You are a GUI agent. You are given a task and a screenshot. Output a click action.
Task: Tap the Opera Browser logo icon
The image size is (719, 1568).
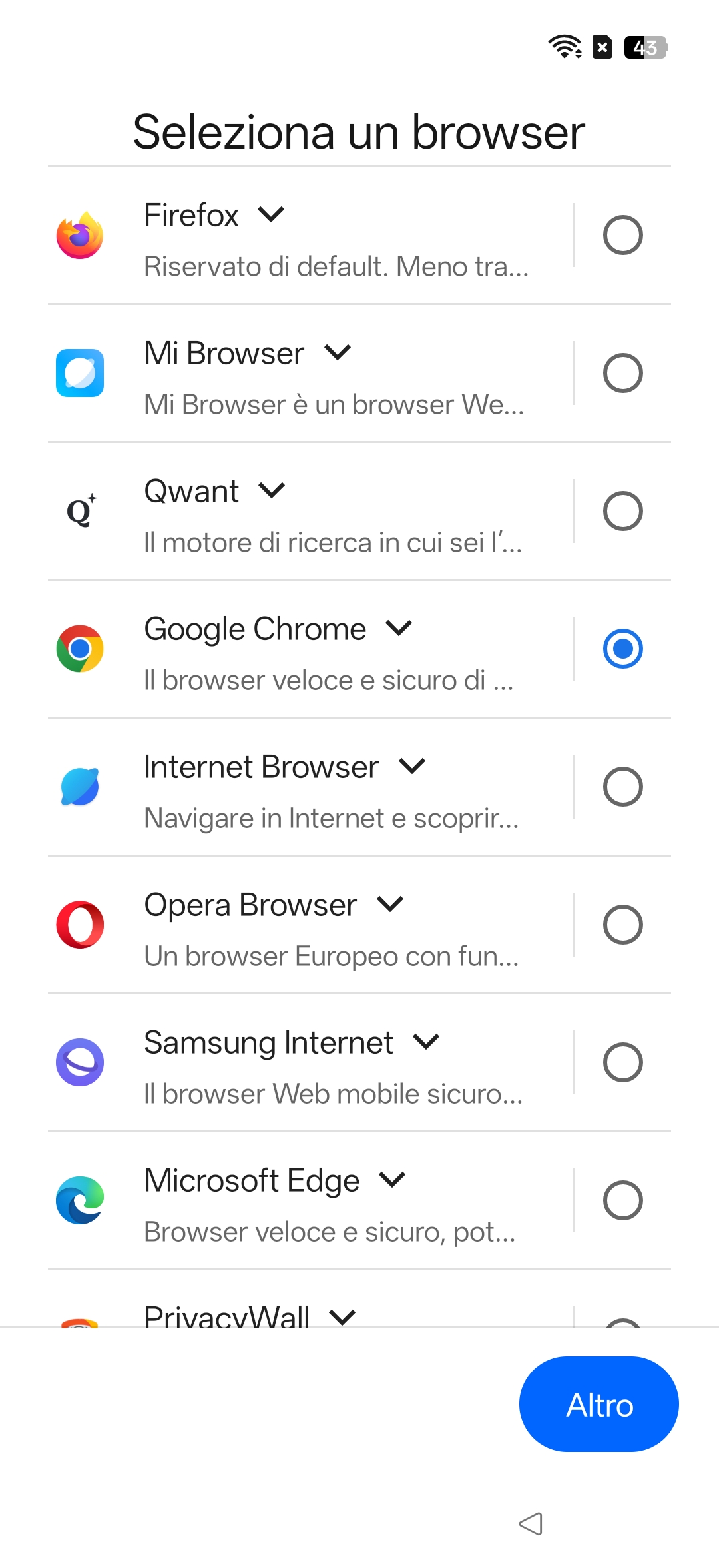(80, 925)
